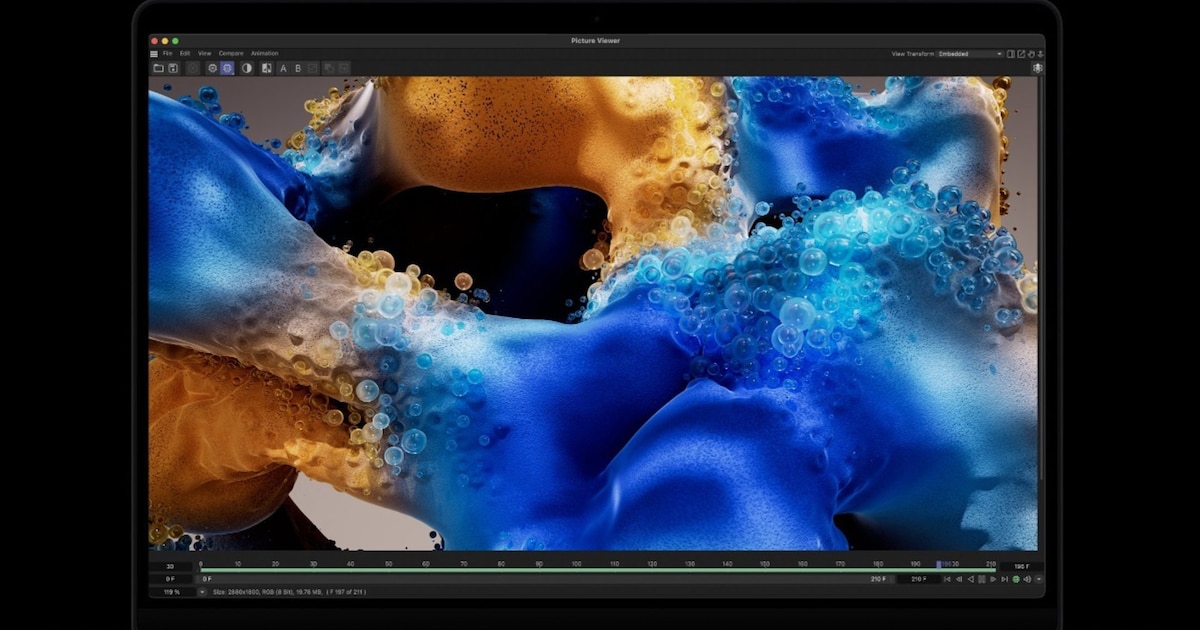Click the save image disk icon
Viewport: 1200px width, 630px height.
pos(173,68)
